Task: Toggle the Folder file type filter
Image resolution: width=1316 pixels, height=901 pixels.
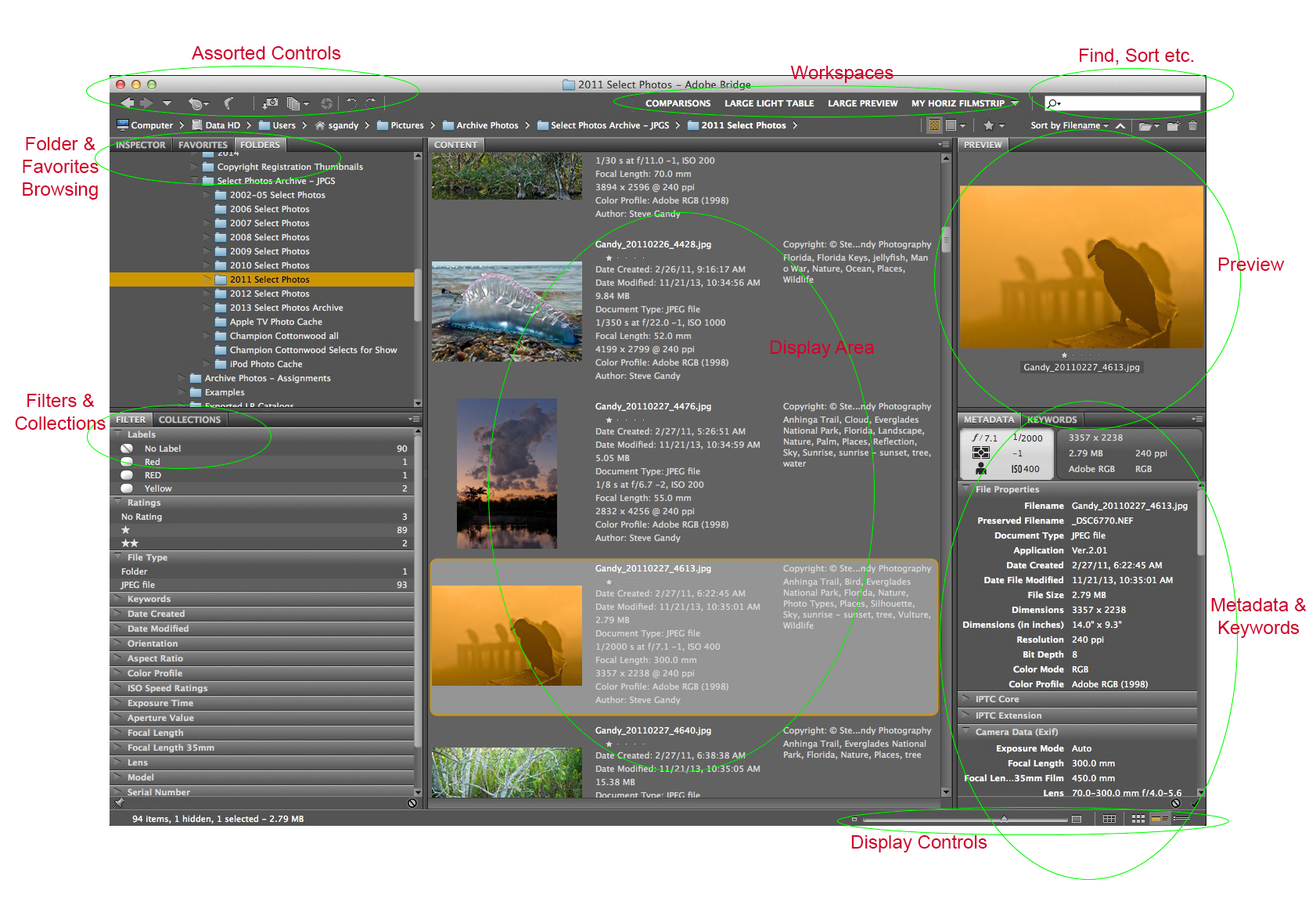Action: coord(261,571)
